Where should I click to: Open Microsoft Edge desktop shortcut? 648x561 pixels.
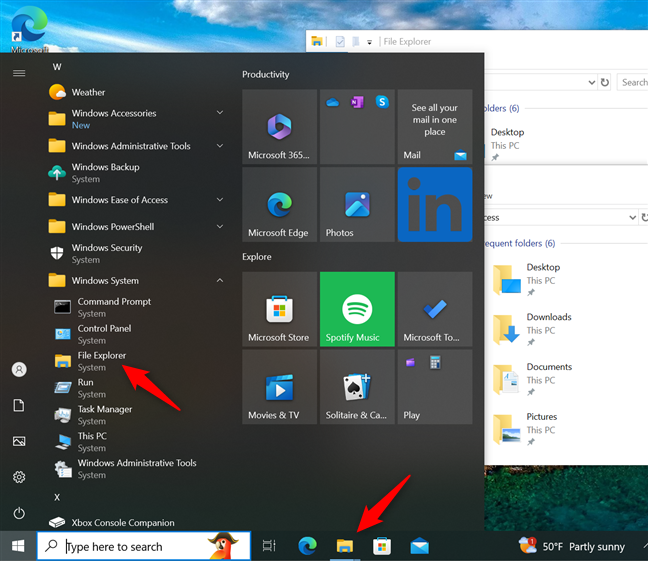[x=29, y=29]
